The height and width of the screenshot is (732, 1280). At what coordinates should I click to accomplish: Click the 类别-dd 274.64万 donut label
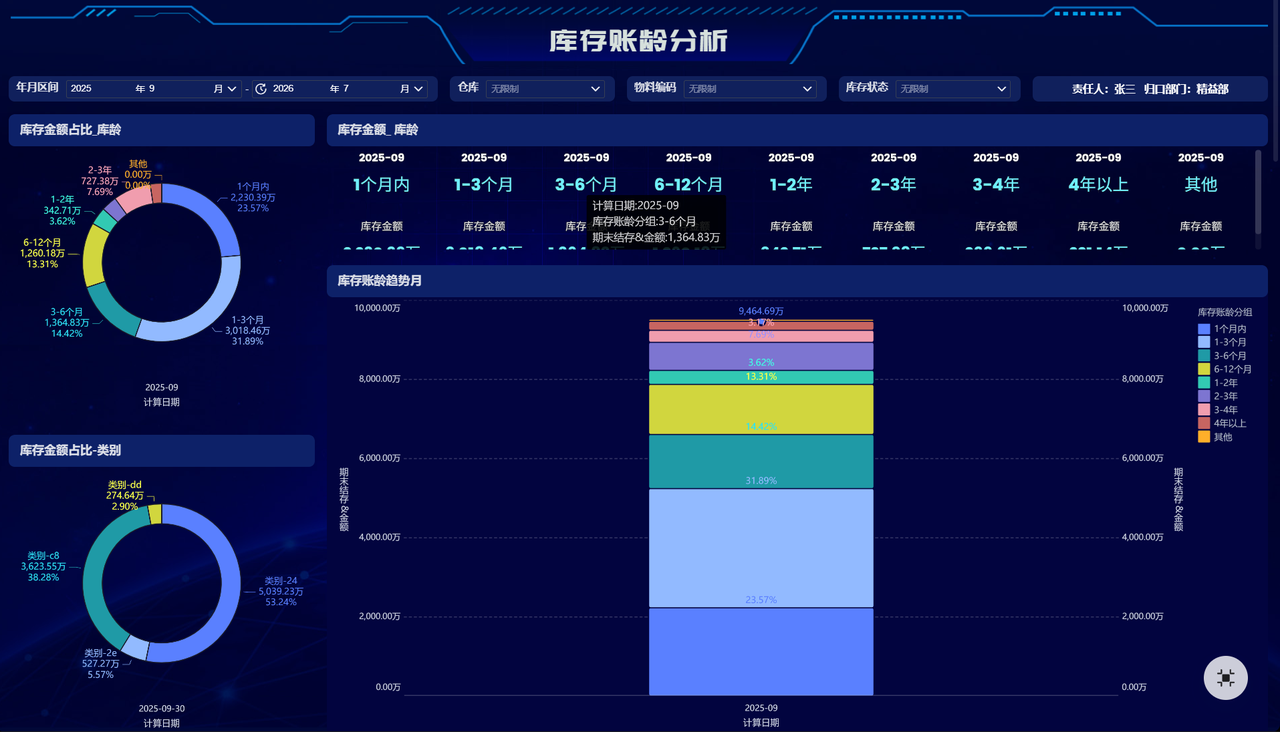[x=125, y=496]
